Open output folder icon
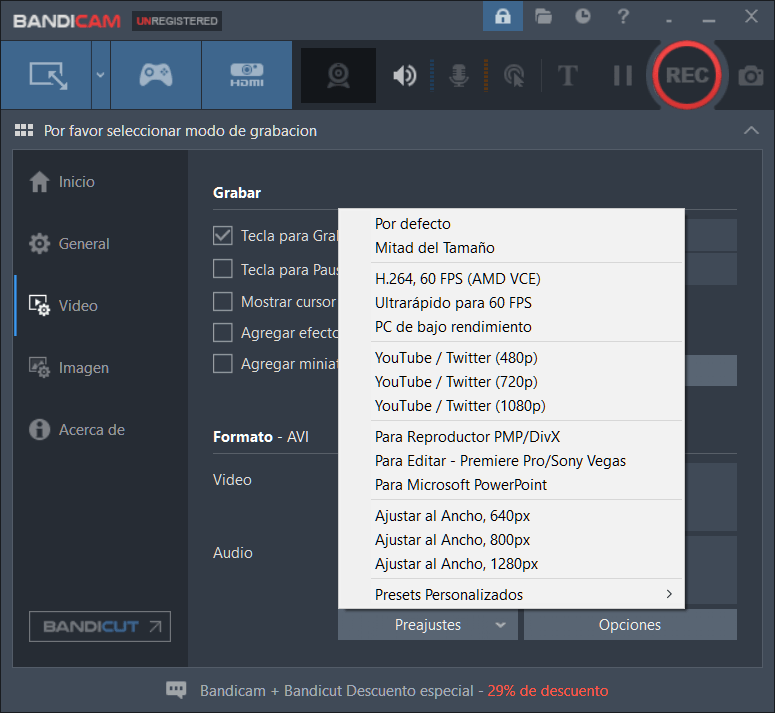Screen dimensions: 775x713 tap(543, 16)
